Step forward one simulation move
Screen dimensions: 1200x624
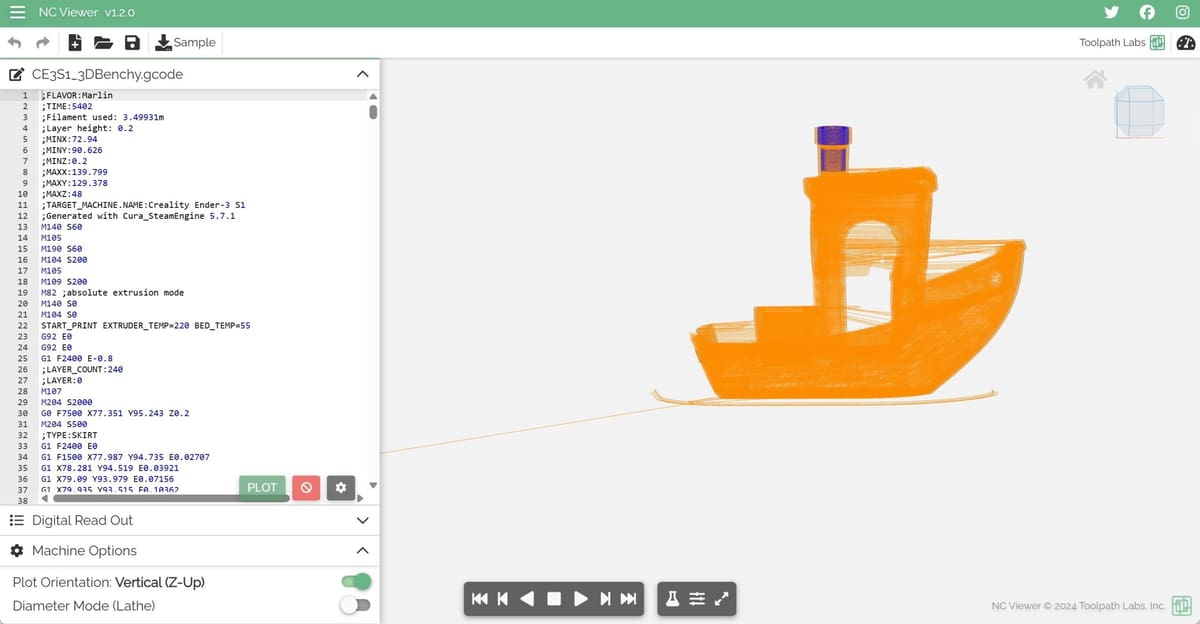tap(605, 599)
